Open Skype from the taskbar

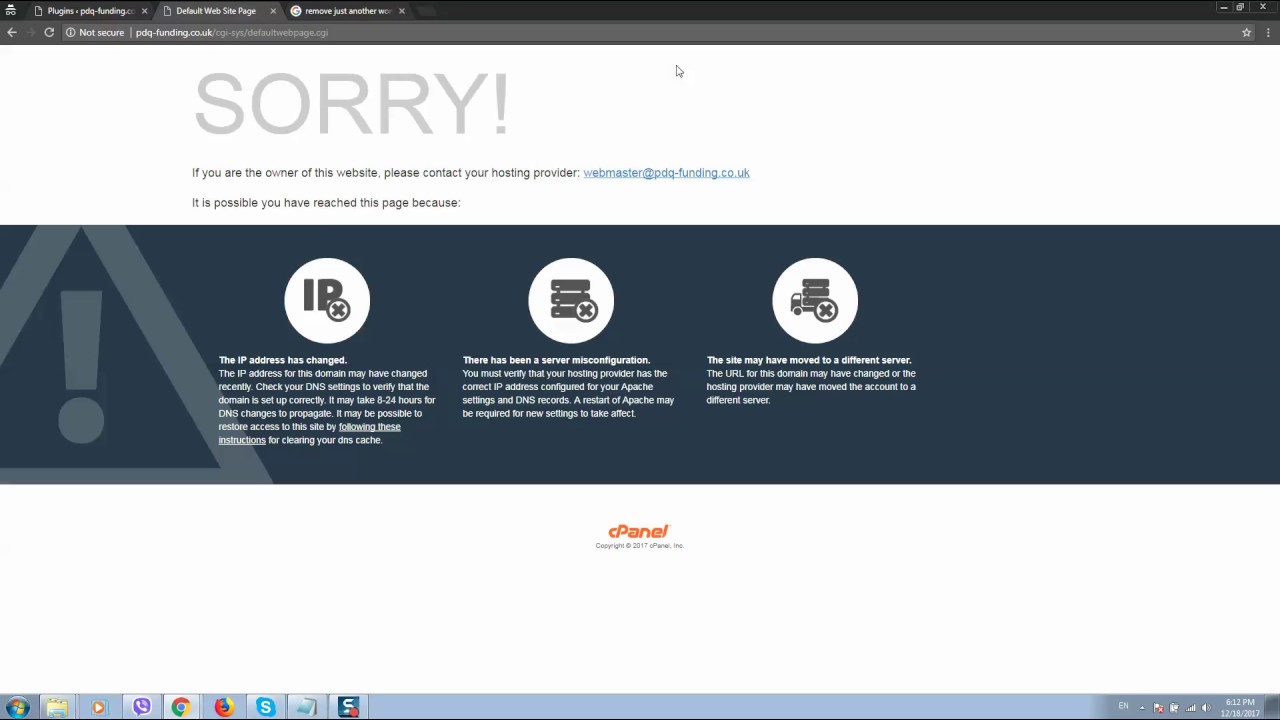265,707
